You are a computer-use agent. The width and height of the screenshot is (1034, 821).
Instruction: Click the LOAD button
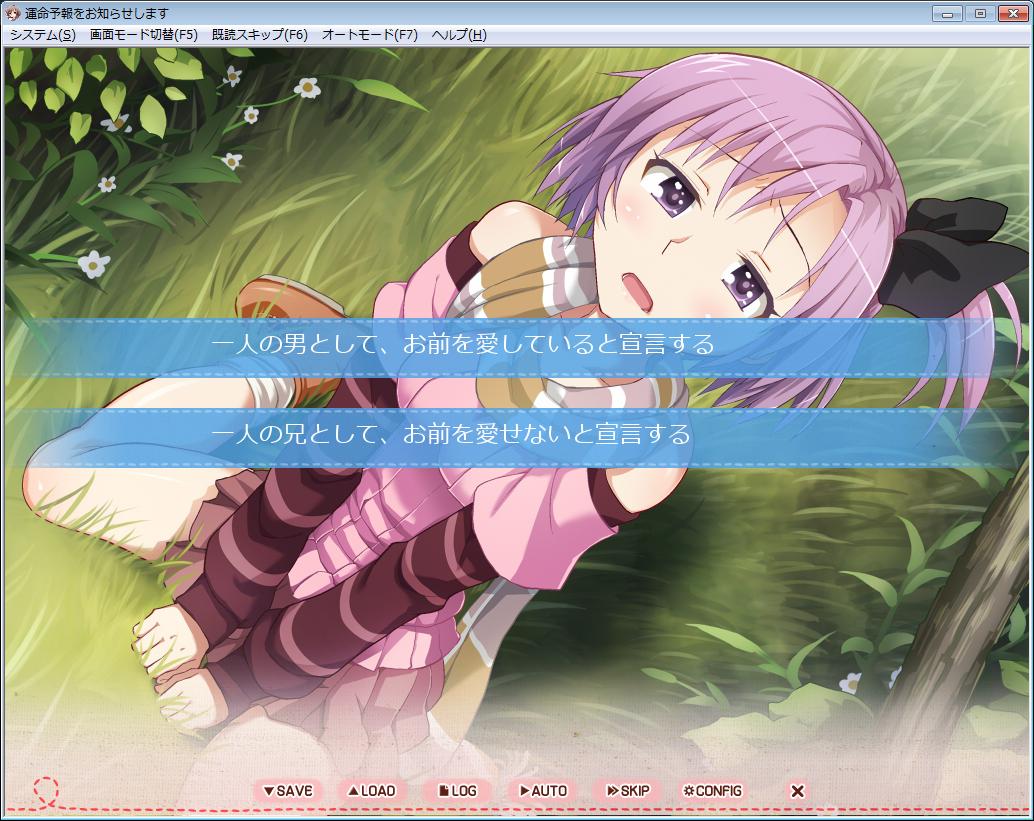pyautogui.click(x=372, y=791)
